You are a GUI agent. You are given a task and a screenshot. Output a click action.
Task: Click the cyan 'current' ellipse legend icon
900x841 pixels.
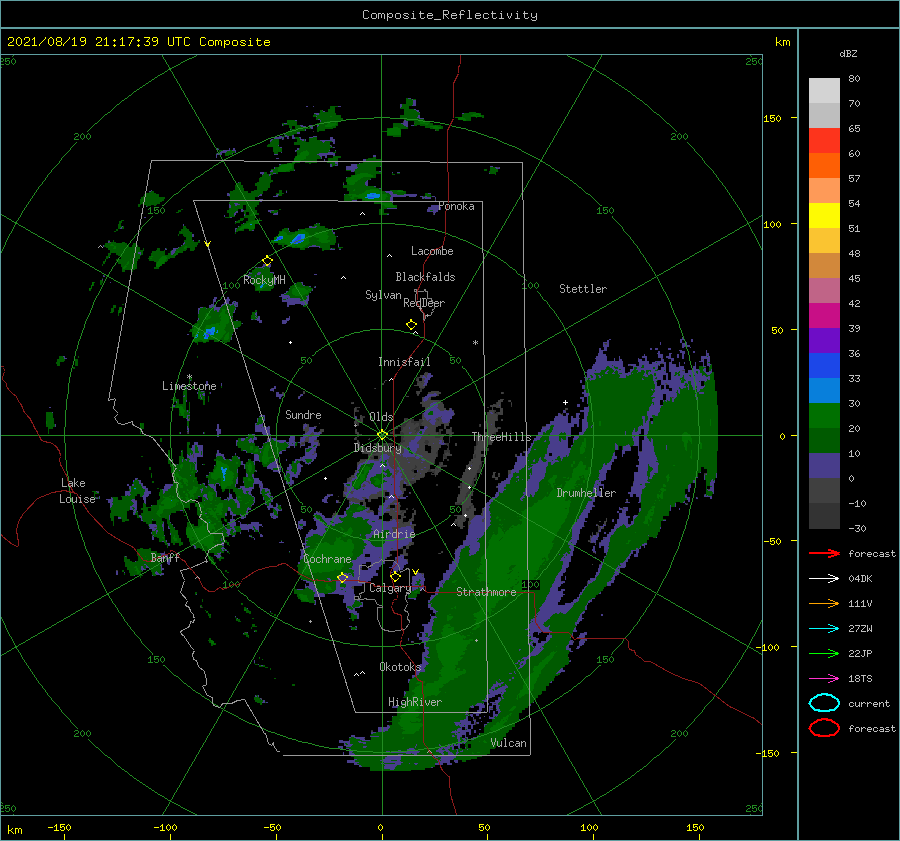[824, 703]
